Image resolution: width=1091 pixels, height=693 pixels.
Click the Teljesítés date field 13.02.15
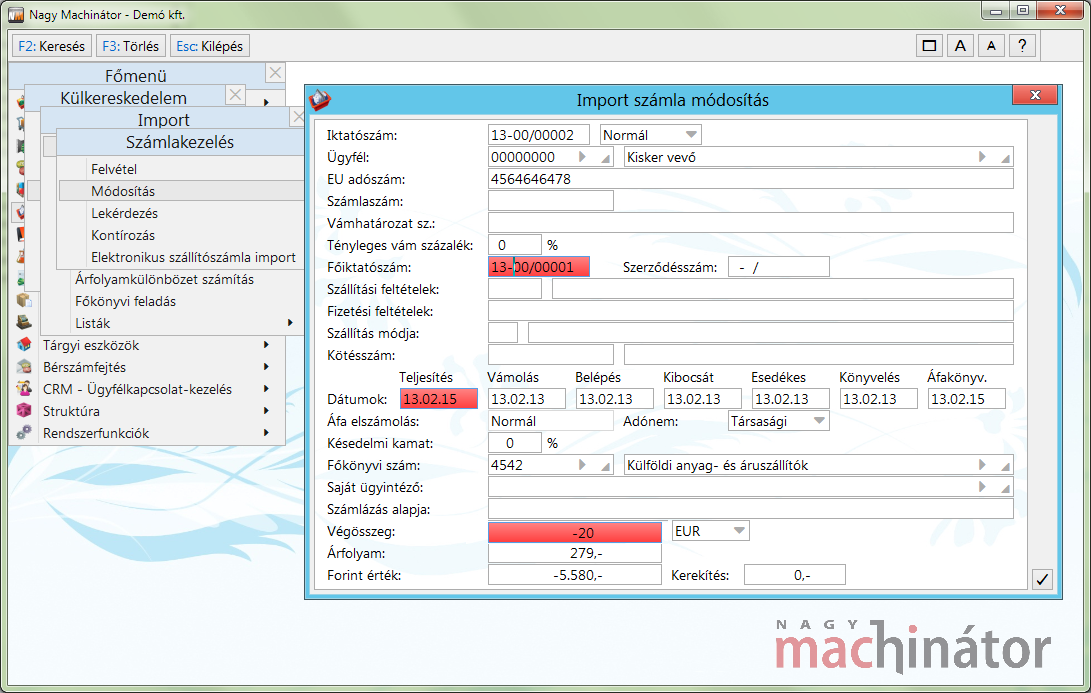[439, 399]
